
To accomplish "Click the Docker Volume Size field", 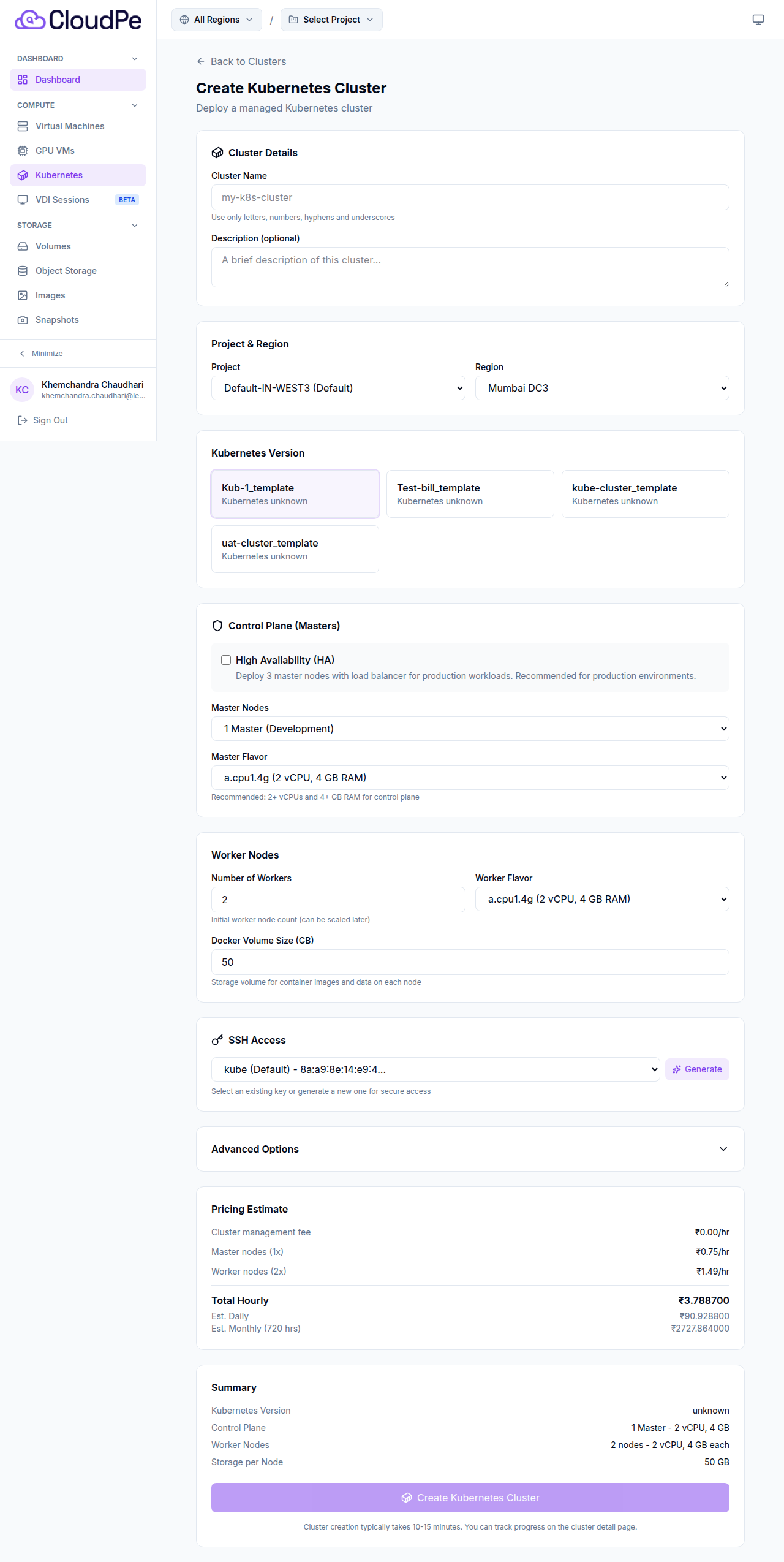I will click(470, 962).
